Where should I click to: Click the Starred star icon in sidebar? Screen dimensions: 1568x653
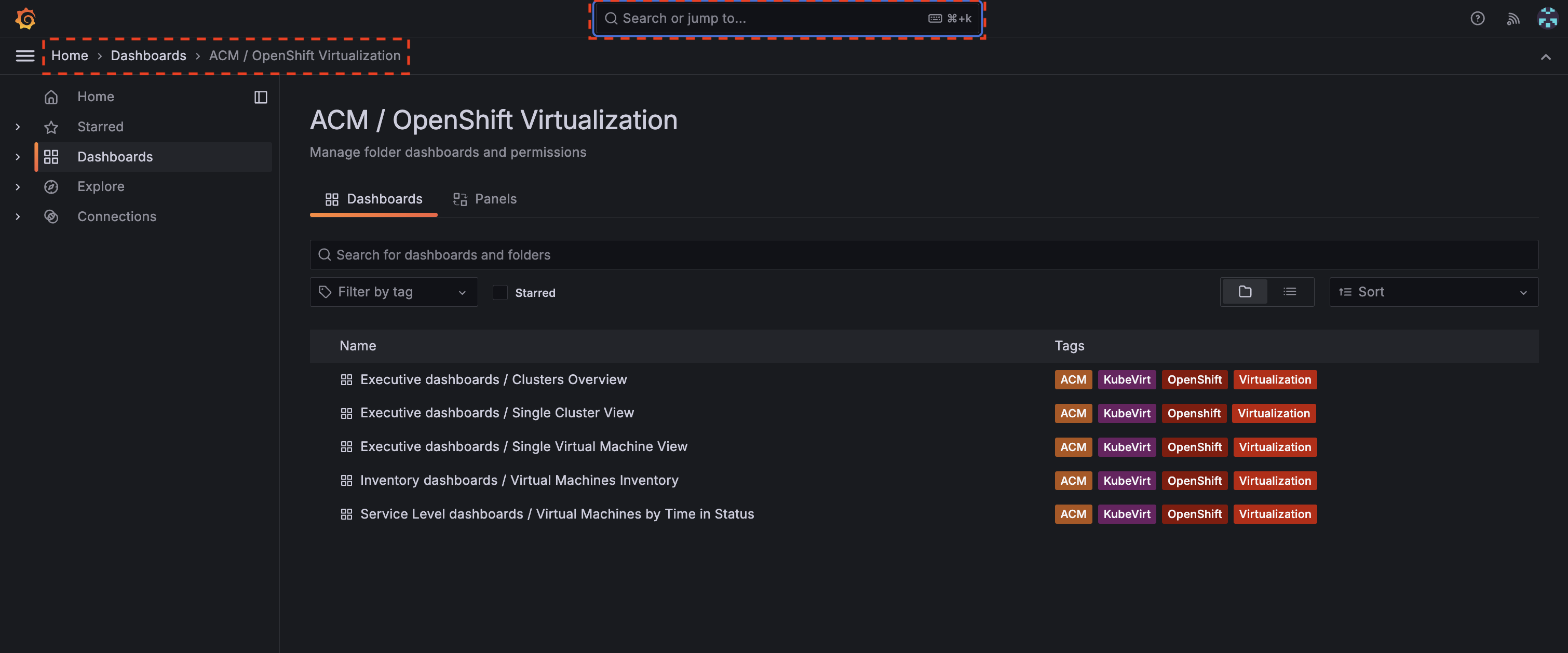(51, 127)
